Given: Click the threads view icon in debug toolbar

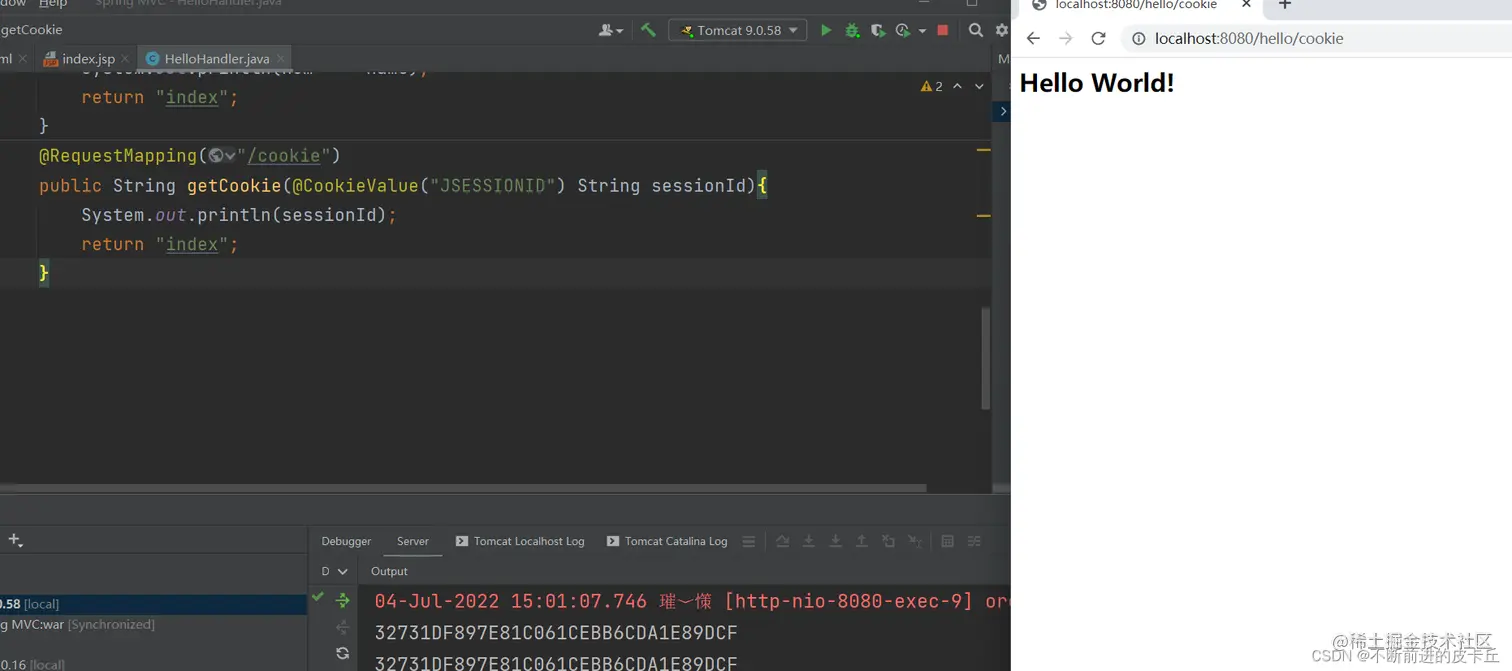Looking at the screenshot, I should pyautogui.click(x=974, y=541).
